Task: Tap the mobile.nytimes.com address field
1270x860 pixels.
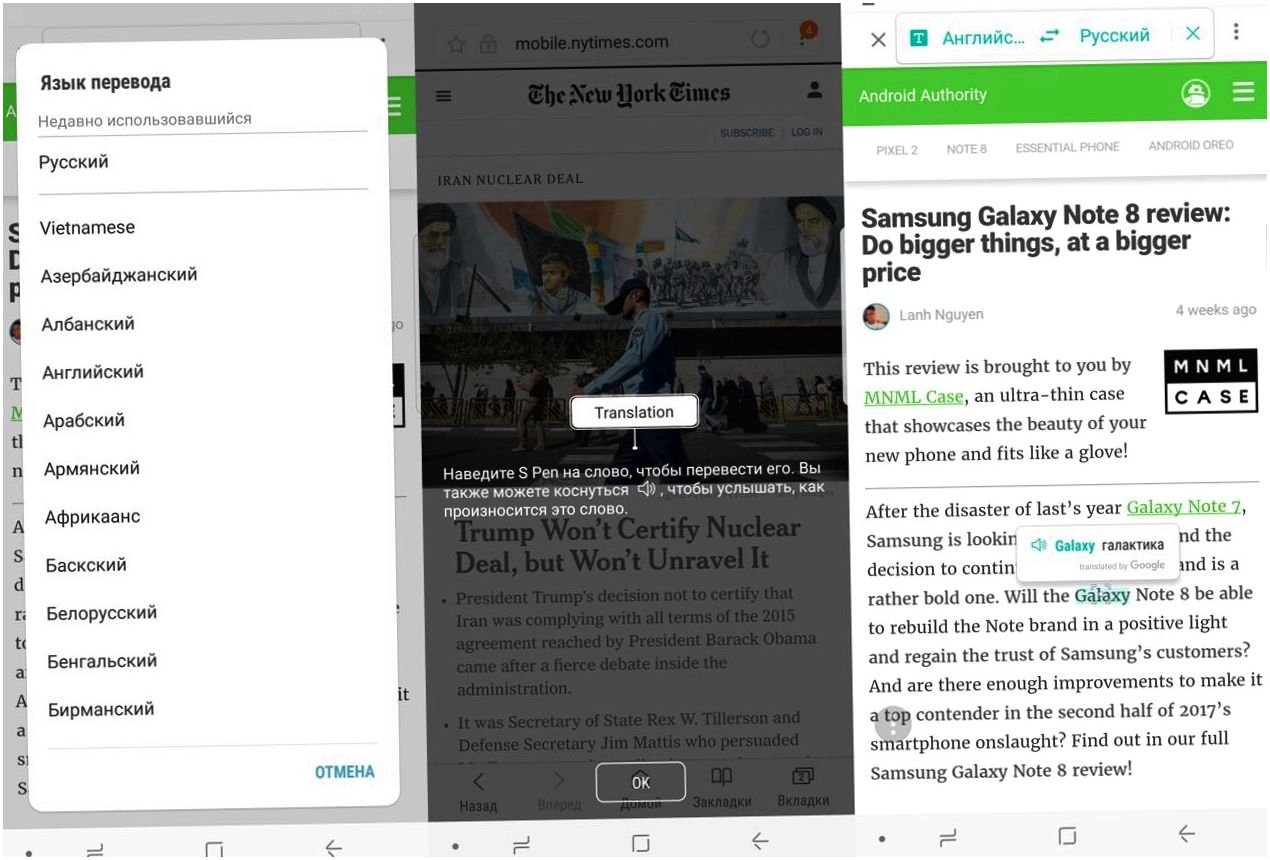Action: pos(591,43)
